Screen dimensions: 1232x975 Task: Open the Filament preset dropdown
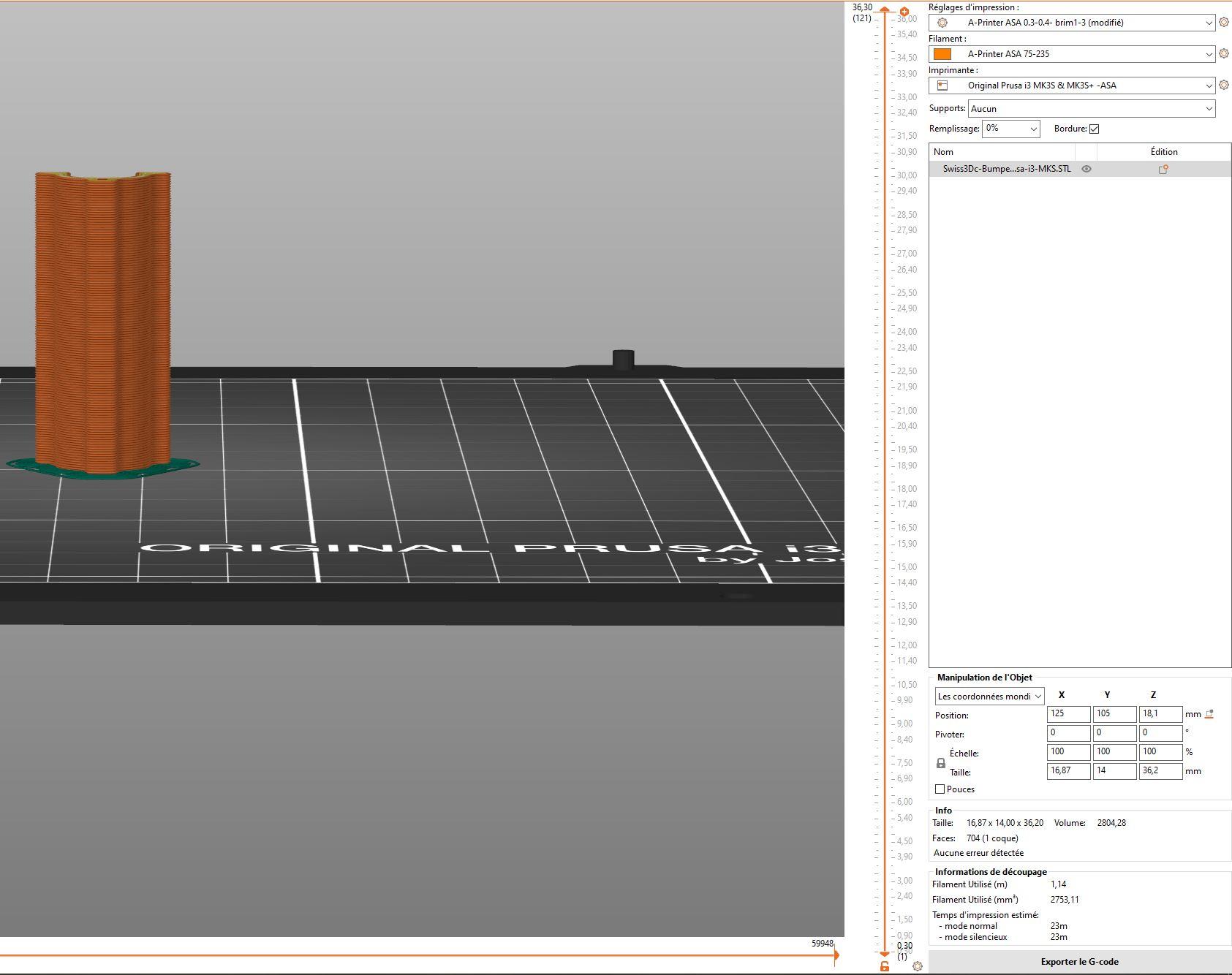[x=1073, y=54]
